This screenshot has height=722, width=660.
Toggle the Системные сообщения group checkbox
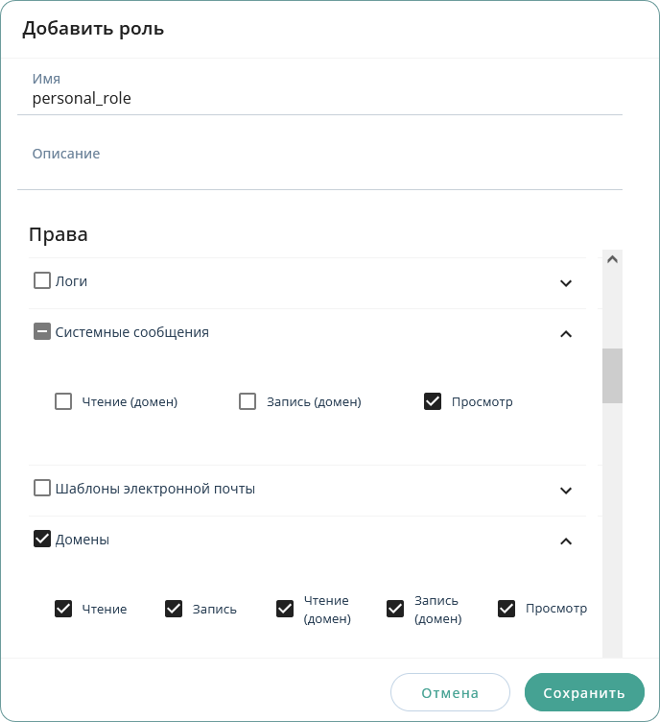coord(42,332)
